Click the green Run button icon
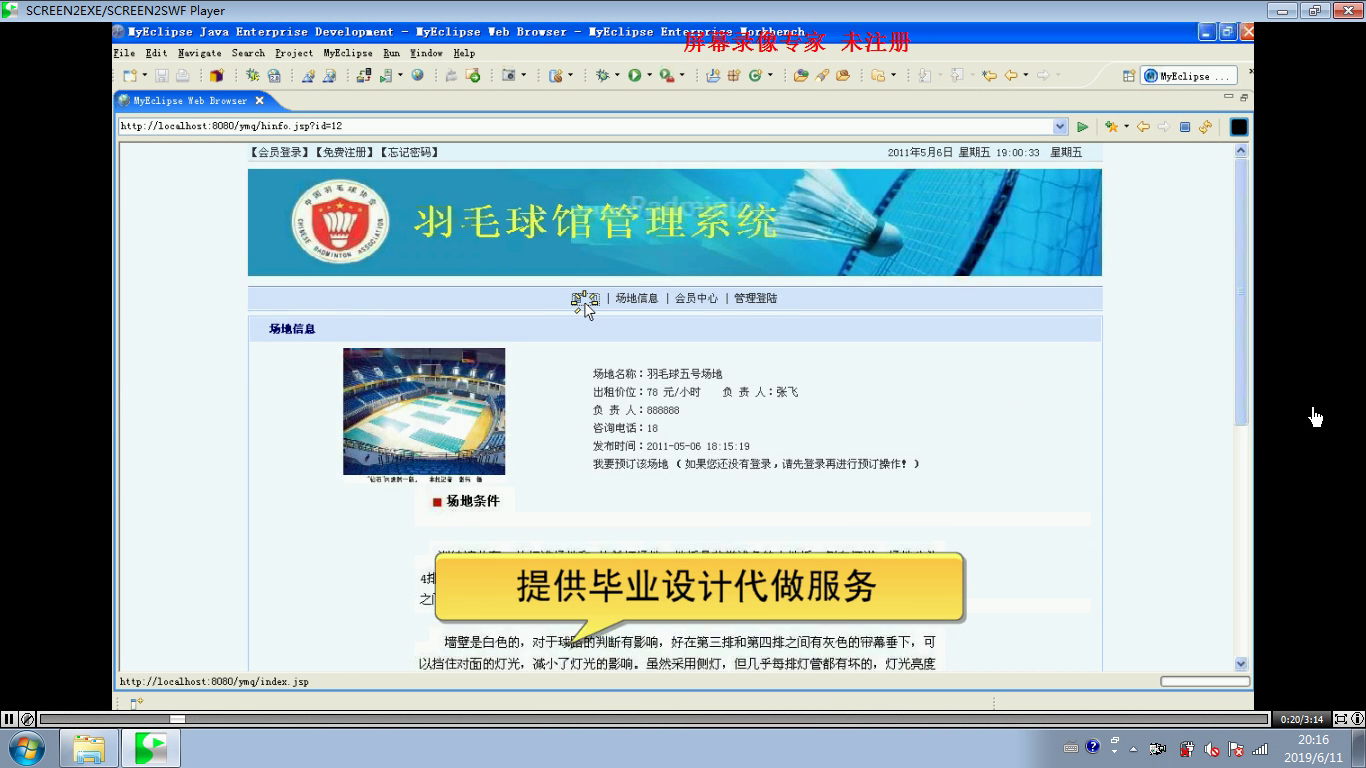This screenshot has width=1366, height=768. click(x=635, y=75)
